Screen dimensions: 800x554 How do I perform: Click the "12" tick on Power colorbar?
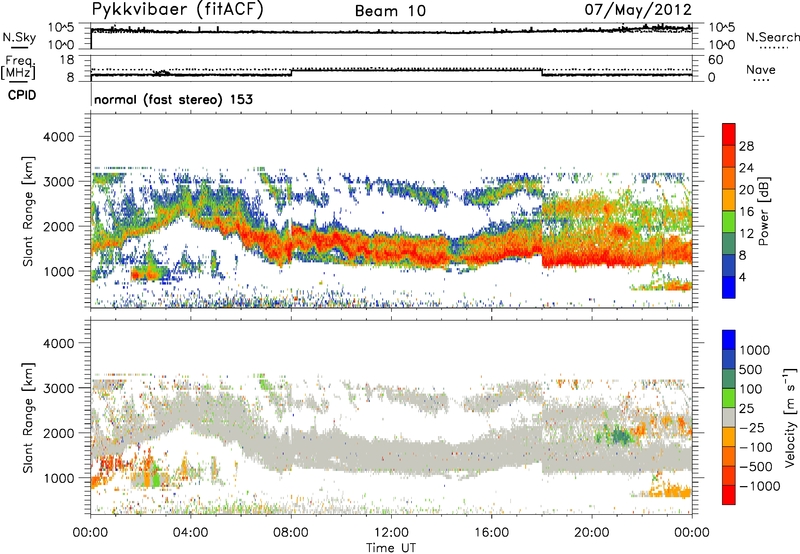pos(746,234)
